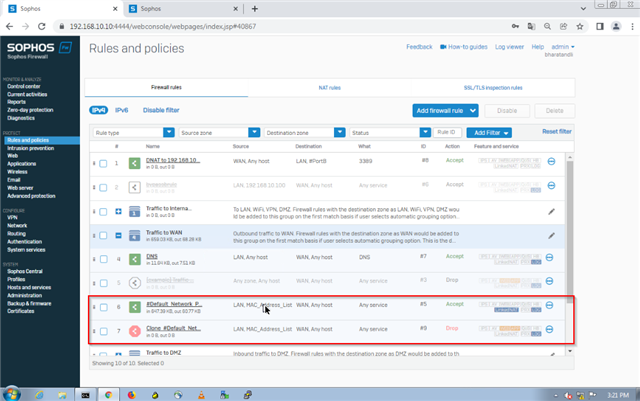This screenshot has height=401, width=640.
Task: Open Hosts and services in sidebar
Action: pos(29,287)
